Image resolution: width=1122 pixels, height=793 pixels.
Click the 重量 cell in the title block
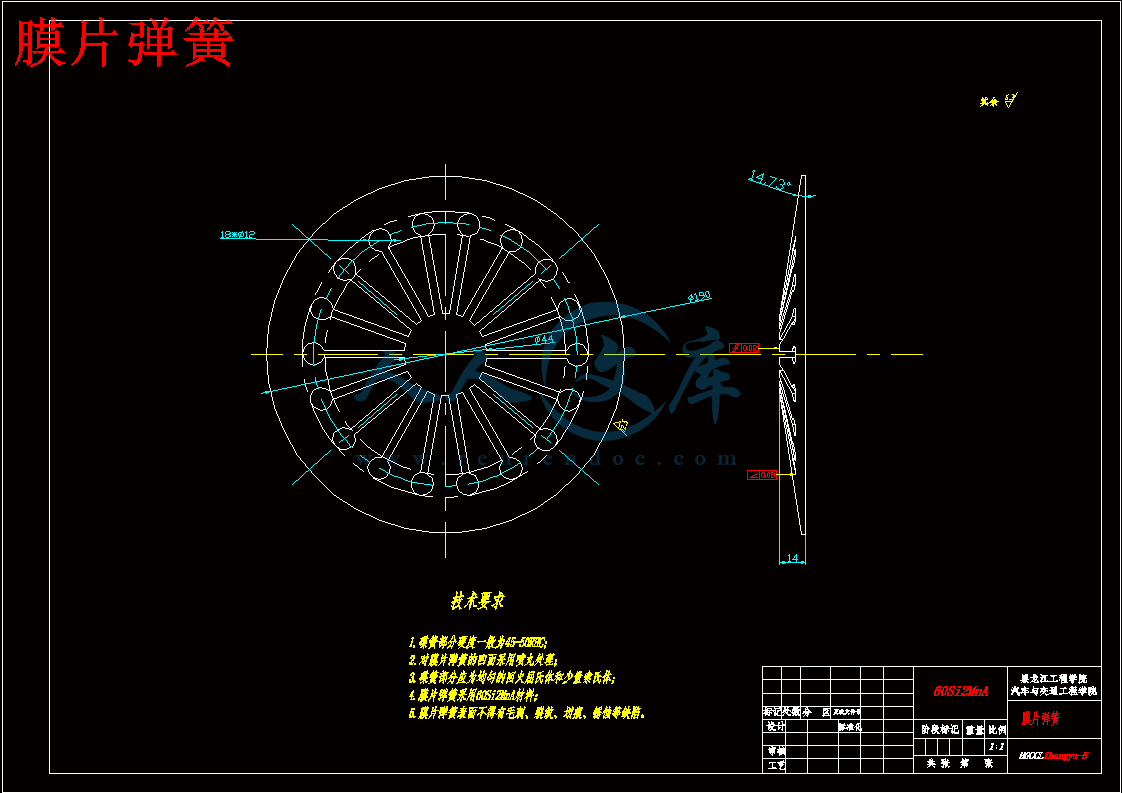(x=975, y=730)
